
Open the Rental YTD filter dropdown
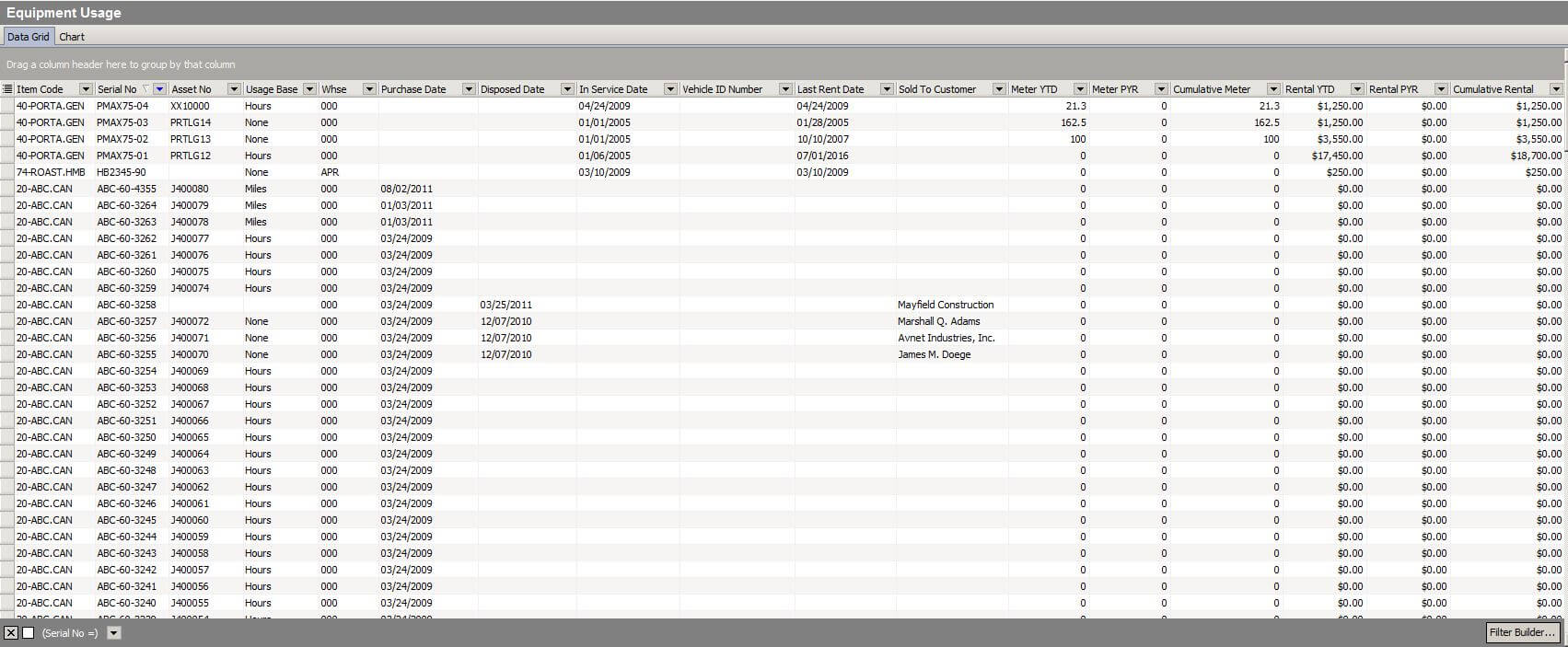pyautogui.click(x=1357, y=89)
